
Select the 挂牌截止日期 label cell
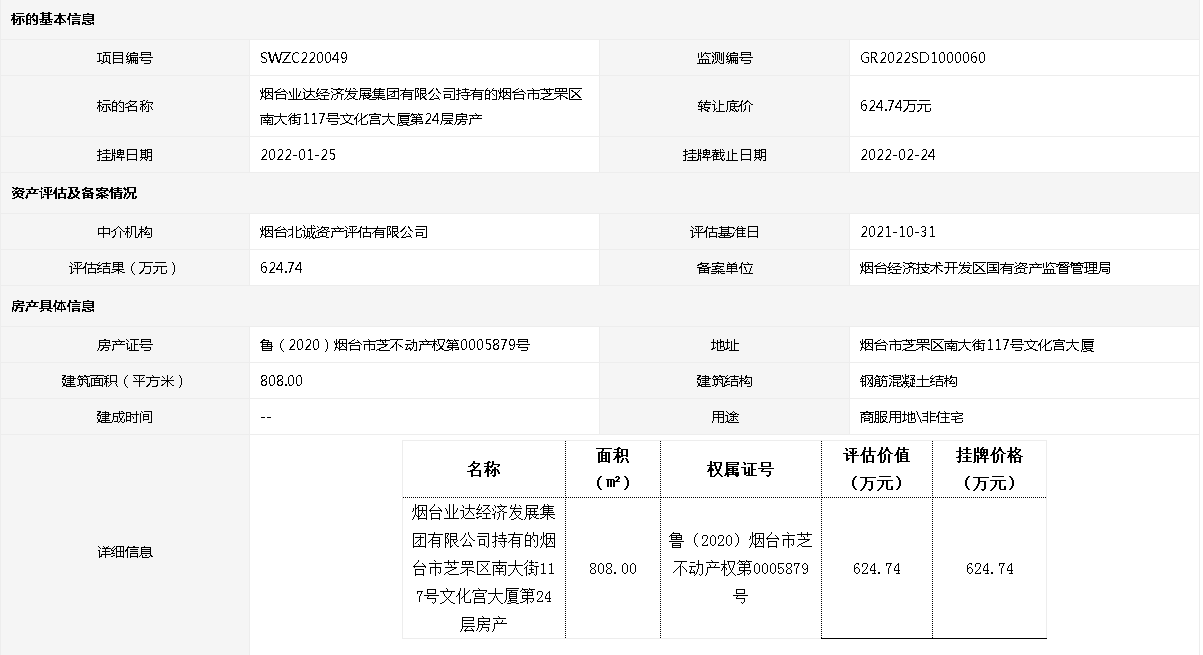(725, 155)
